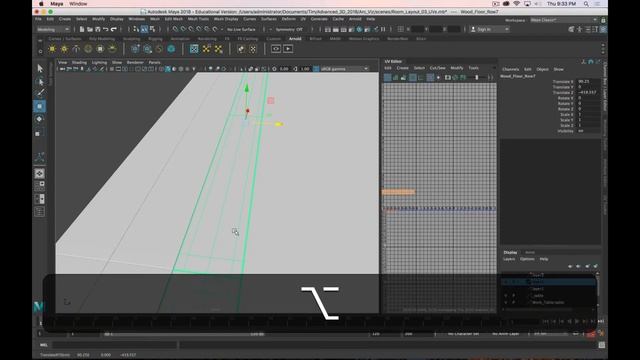Click the Open Scene folder icon
This screenshot has height=360, width=640.
point(90,29)
